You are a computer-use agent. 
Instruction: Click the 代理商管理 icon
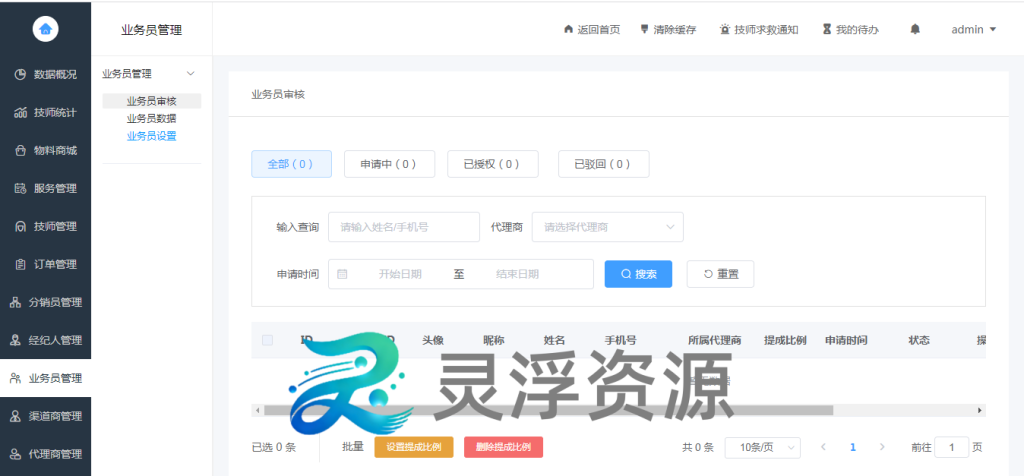click(x=16, y=454)
